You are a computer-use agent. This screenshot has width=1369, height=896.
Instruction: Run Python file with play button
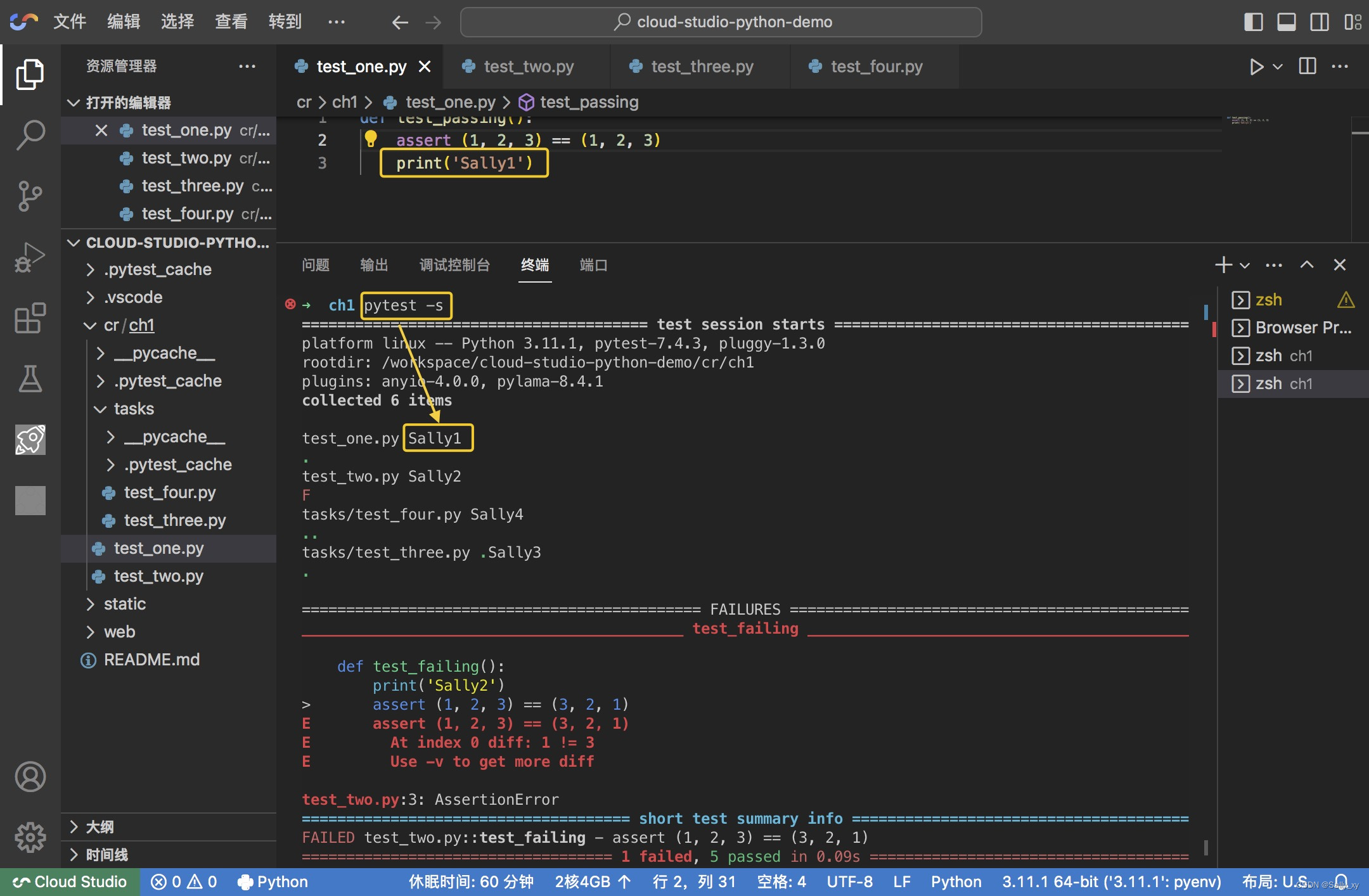click(x=1256, y=67)
